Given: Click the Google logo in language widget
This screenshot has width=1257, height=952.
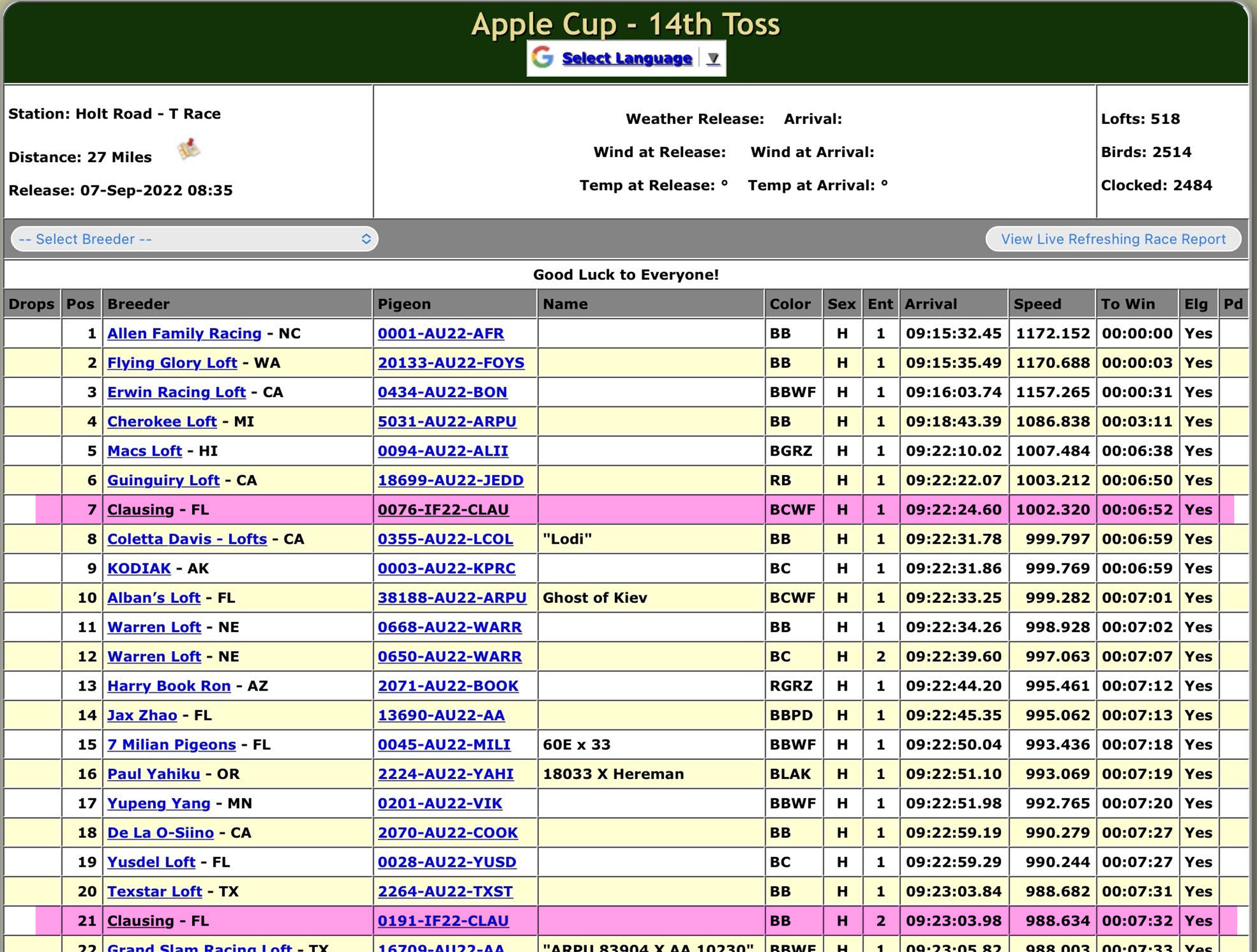Looking at the screenshot, I should 542,58.
